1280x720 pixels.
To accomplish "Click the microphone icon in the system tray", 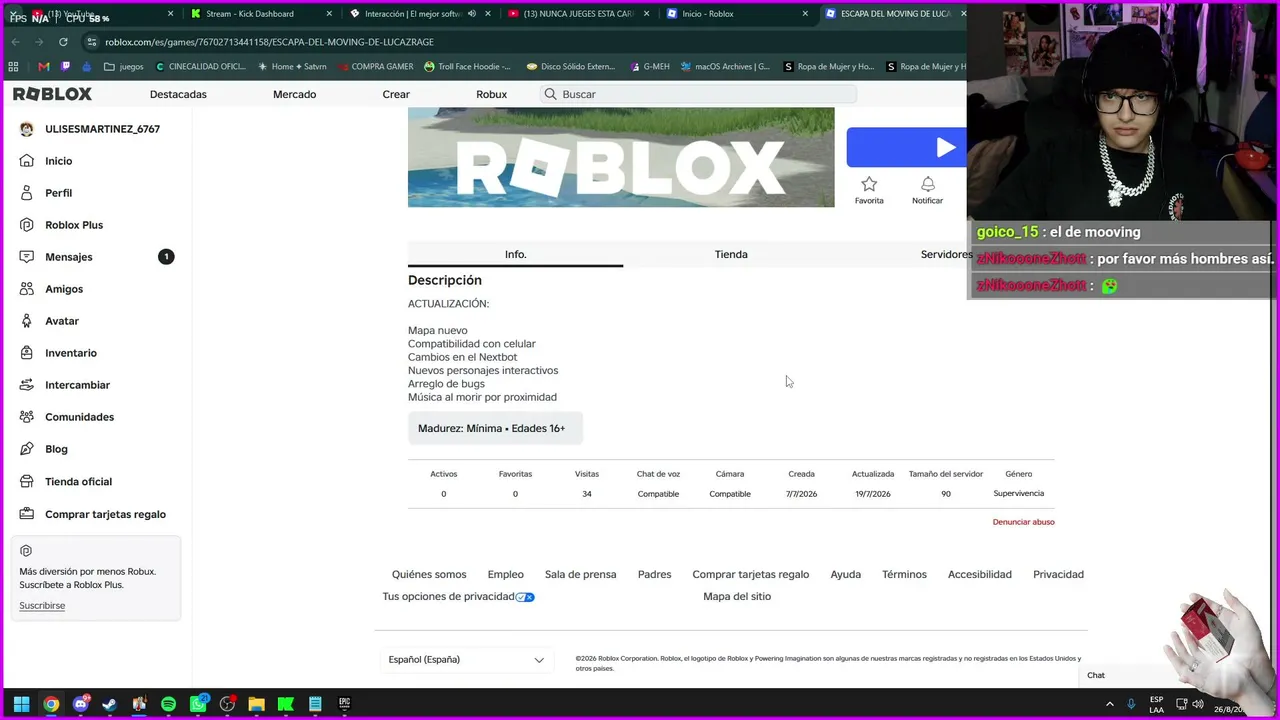I will tap(1131, 704).
